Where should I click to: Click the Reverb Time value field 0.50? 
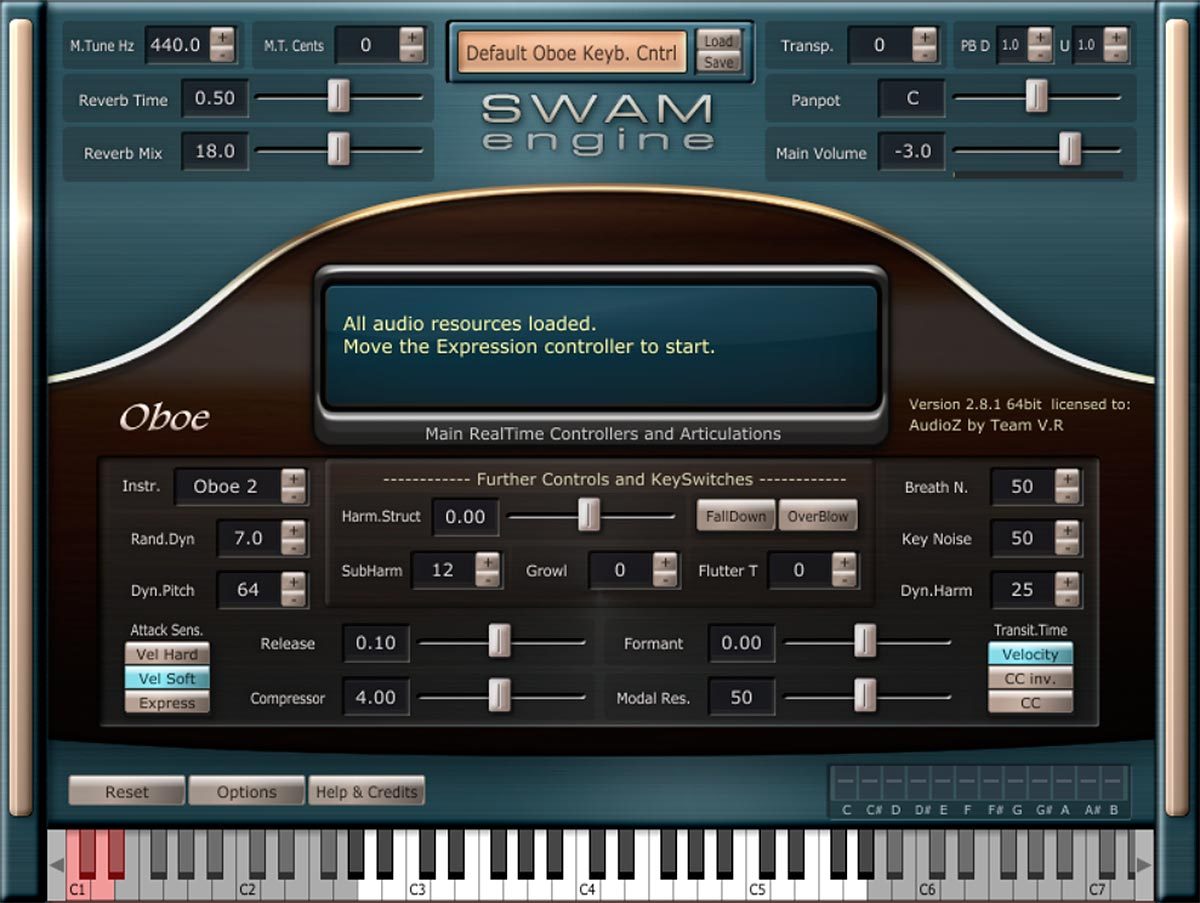(215, 98)
